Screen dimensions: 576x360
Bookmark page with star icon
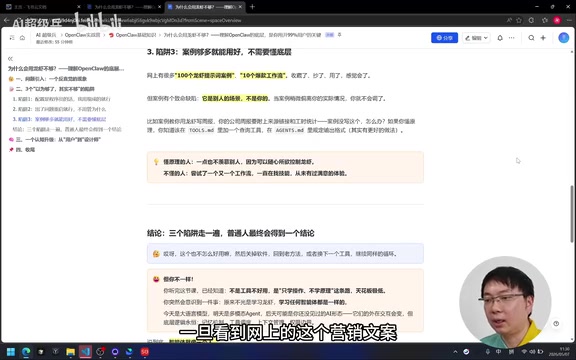click(519, 21)
